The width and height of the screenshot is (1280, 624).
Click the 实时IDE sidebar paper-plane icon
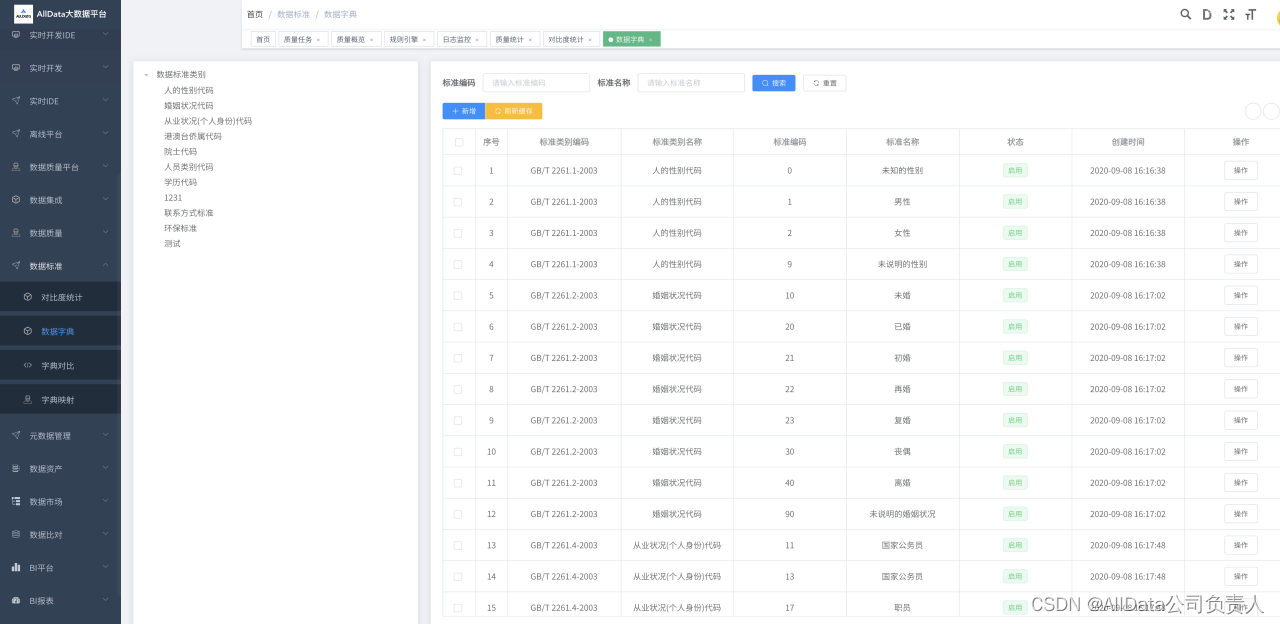pos(16,101)
